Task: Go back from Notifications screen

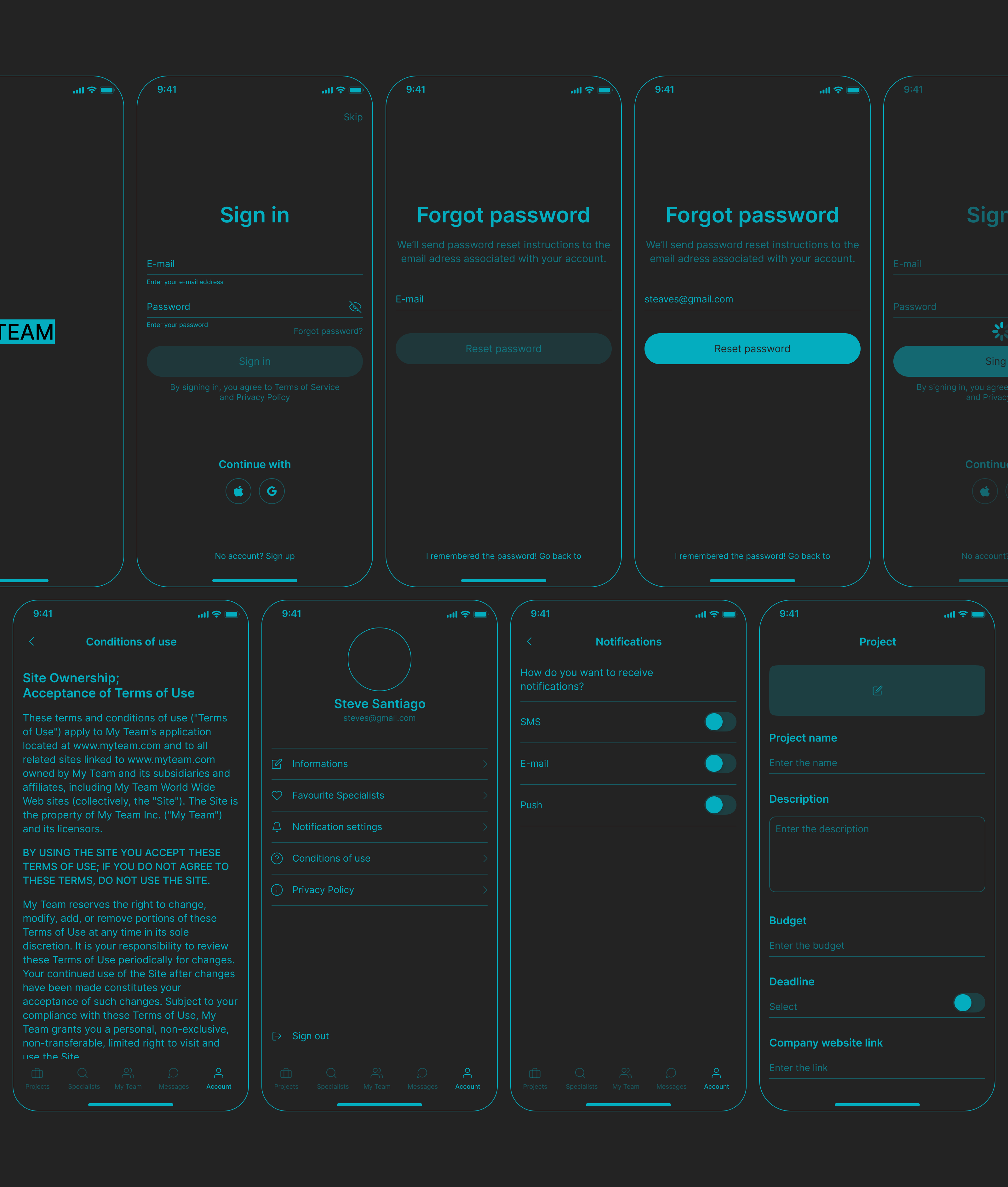Action: [x=529, y=641]
